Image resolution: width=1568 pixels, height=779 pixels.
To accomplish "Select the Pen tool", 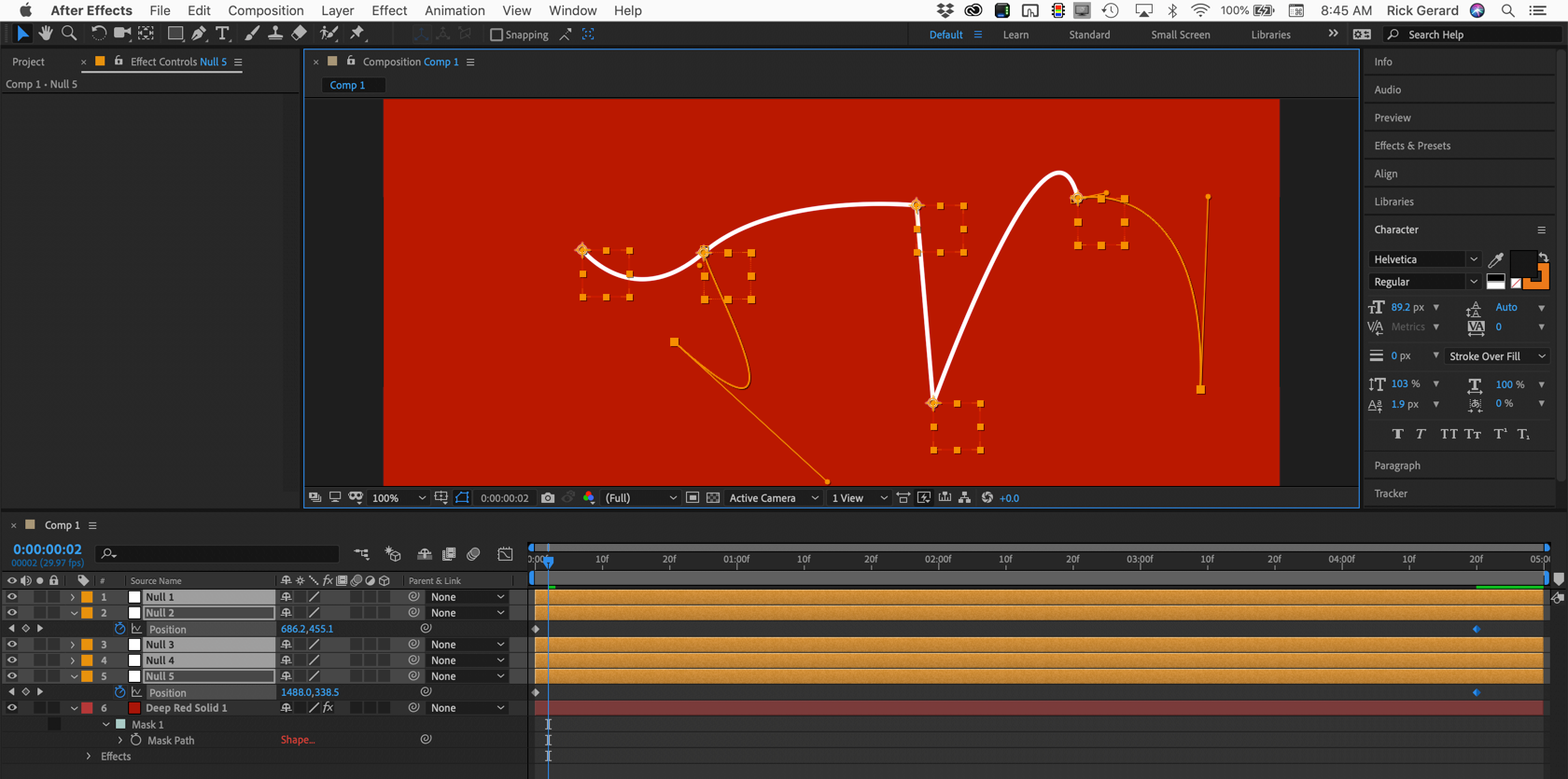I will pos(199,34).
